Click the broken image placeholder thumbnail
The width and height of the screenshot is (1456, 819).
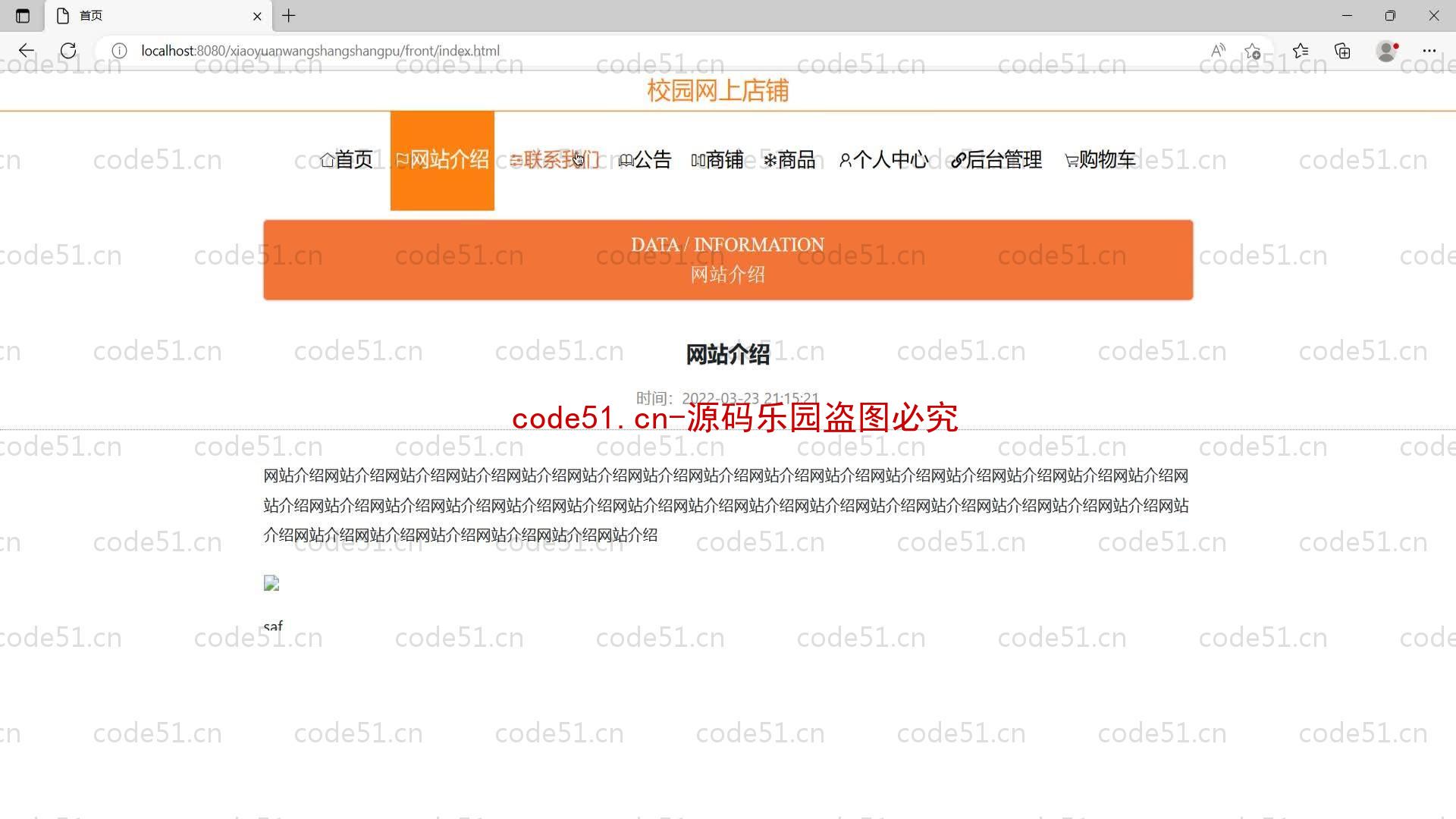click(271, 582)
